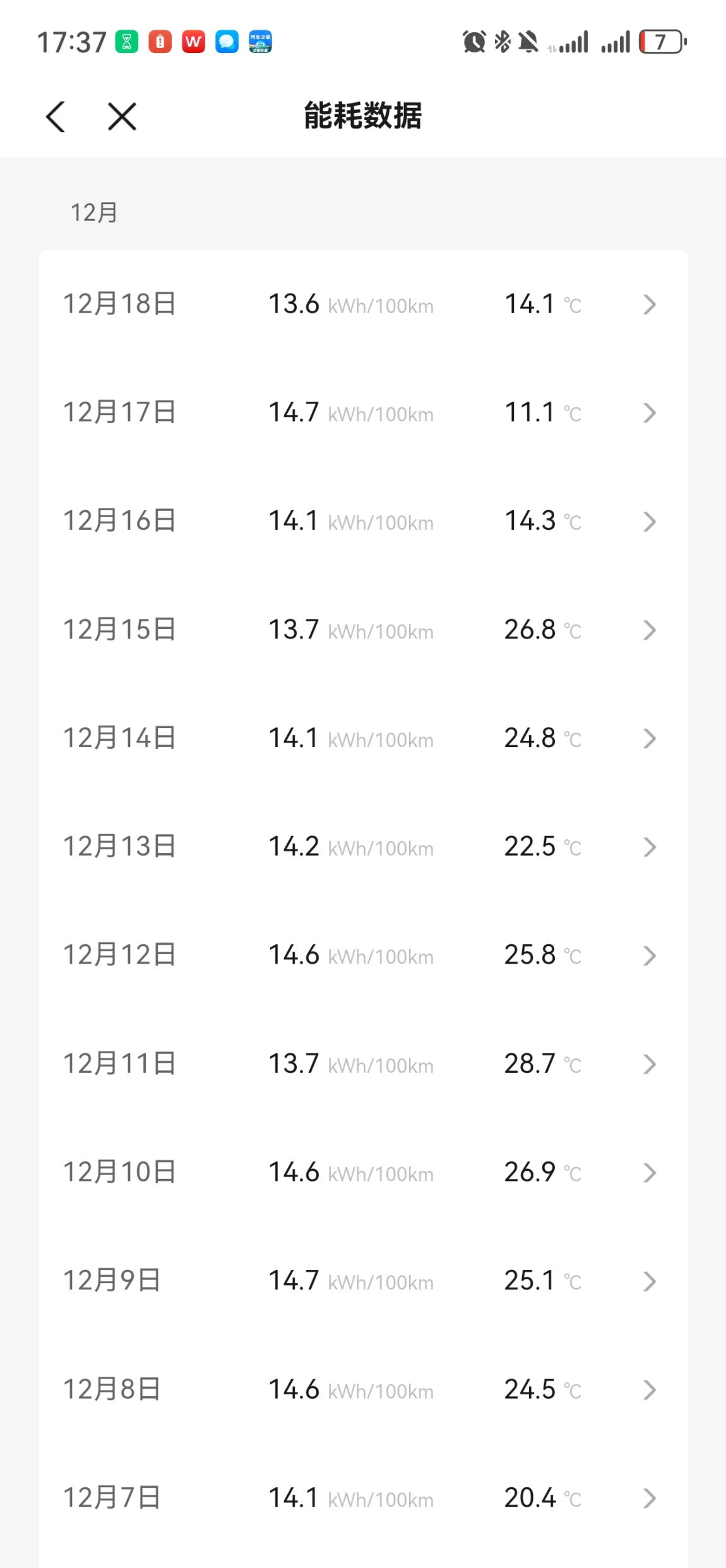726x1568 pixels.
Task: Tap the 12月9日 date label
Action: (112, 1281)
